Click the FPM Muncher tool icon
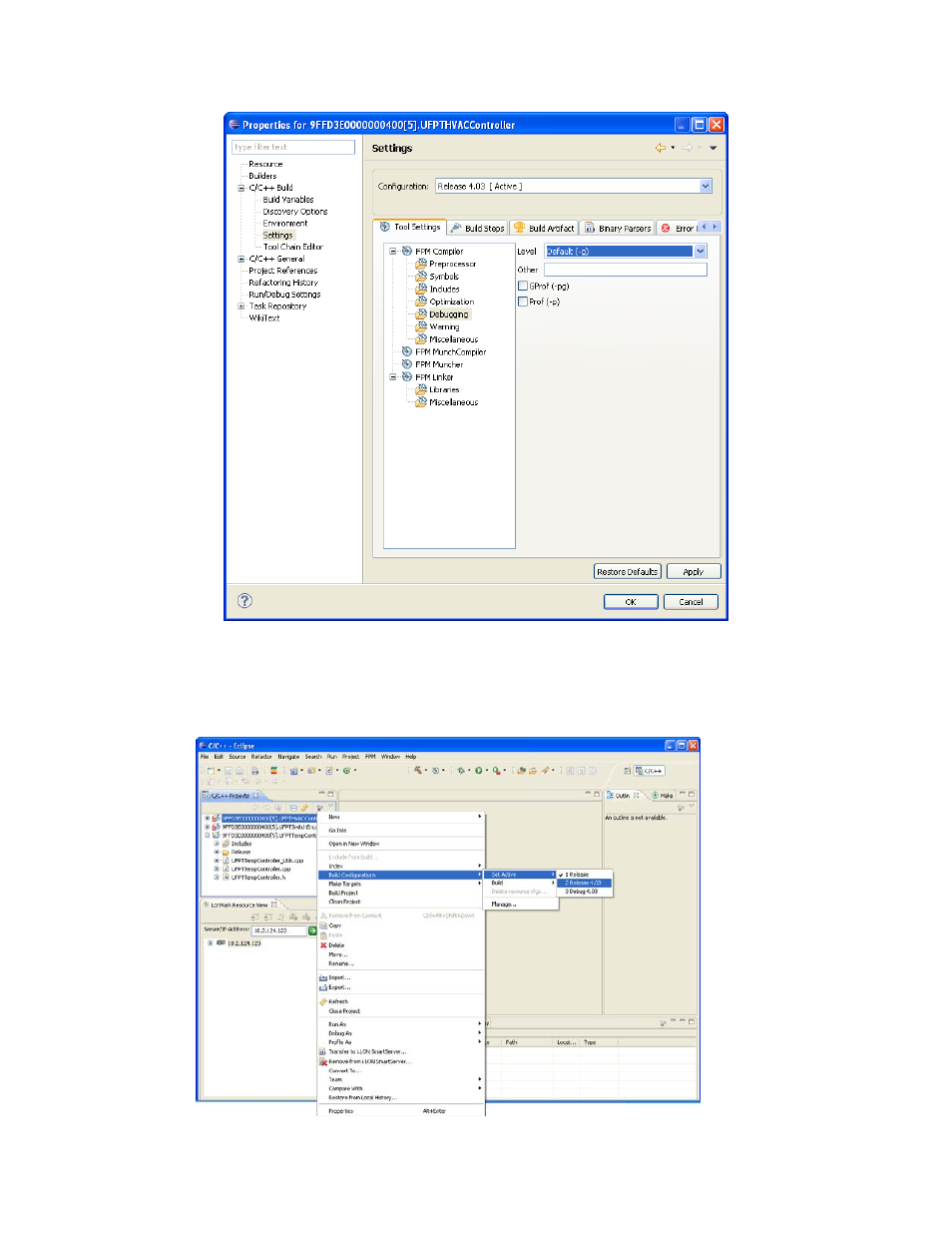The width and height of the screenshot is (952, 1233). (x=407, y=364)
